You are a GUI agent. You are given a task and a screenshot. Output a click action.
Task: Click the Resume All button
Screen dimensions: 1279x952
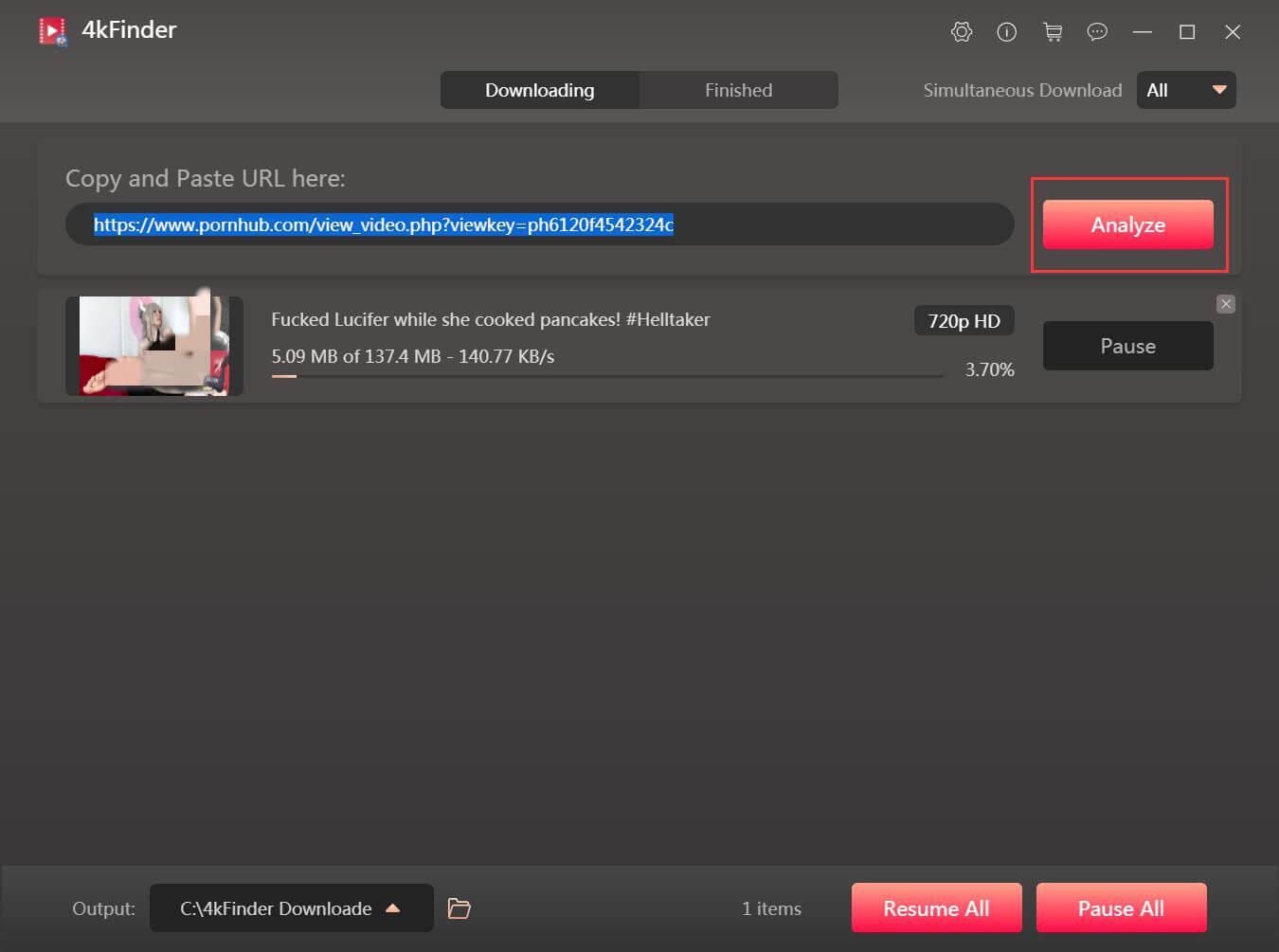(x=937, y=908)
